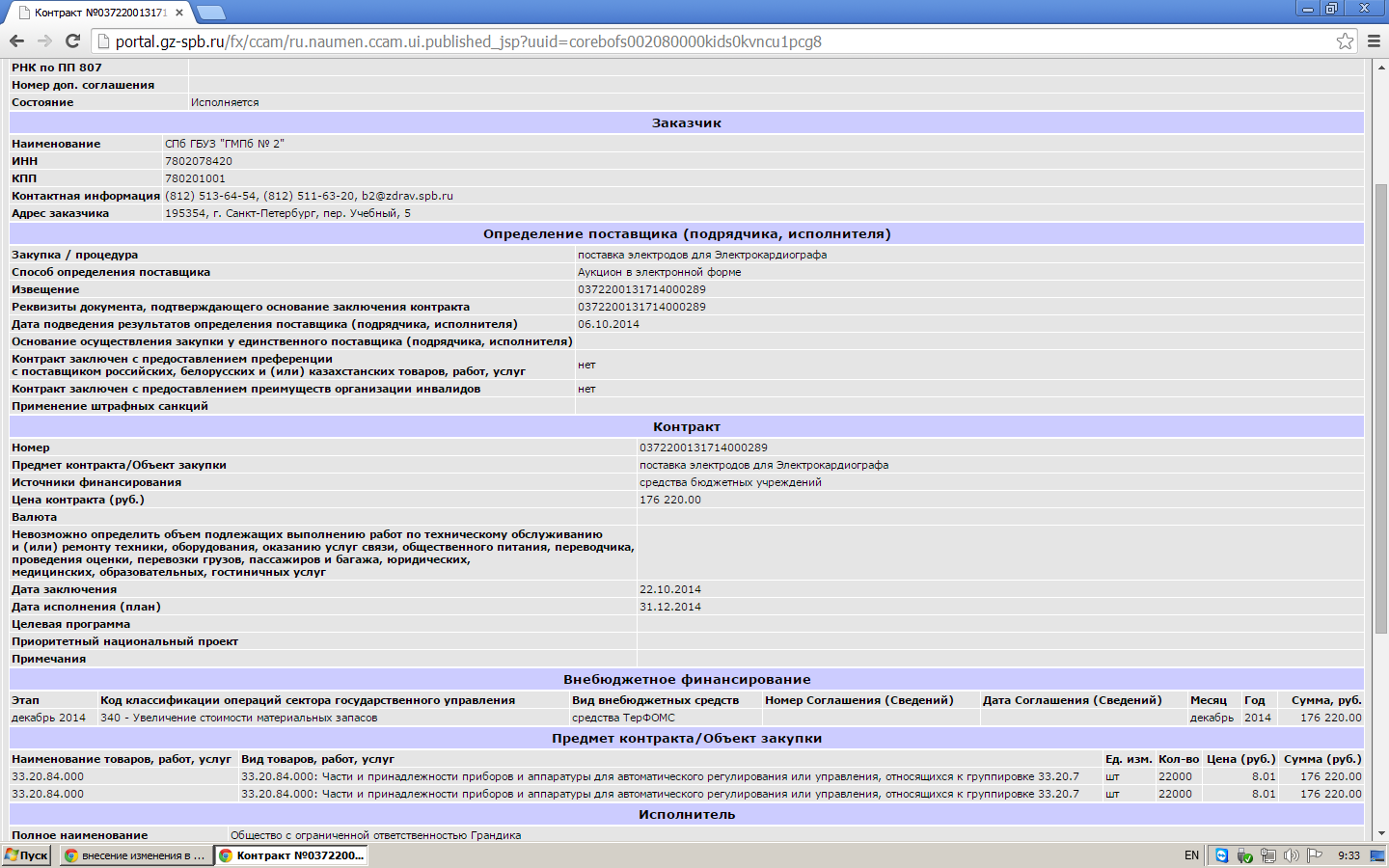Screen dimensions: 1389x868
Task: Click the 'Номер доп. соглашения' label
Action: (83, 85)
